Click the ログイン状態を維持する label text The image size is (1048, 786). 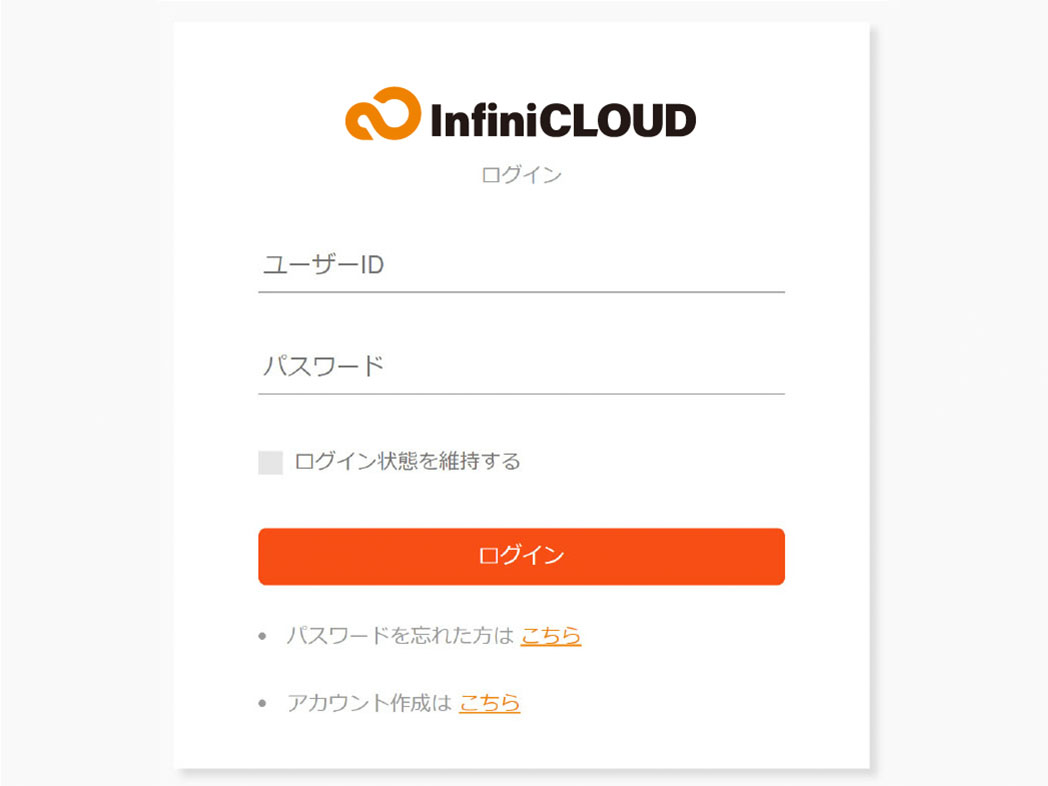coord(407,461)
